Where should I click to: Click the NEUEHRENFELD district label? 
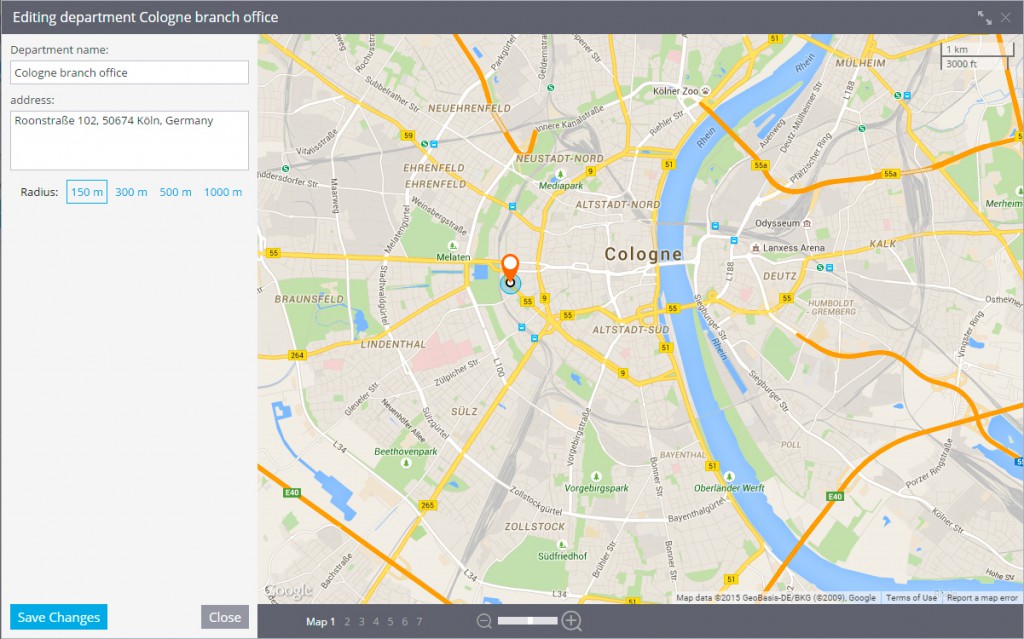[469, 108]
